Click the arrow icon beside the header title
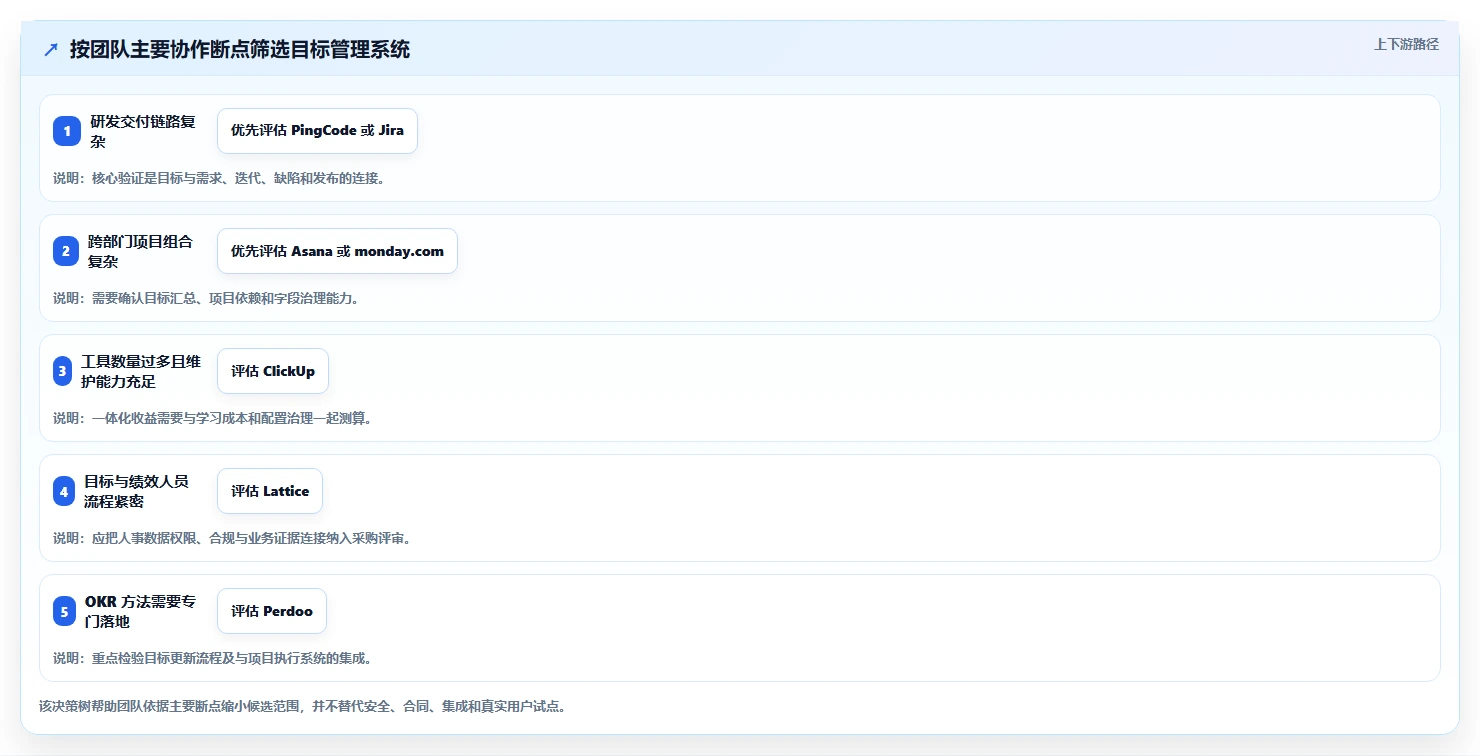Image resolution: width=1480 pixels, height=756 pixels. coord(51,50)
